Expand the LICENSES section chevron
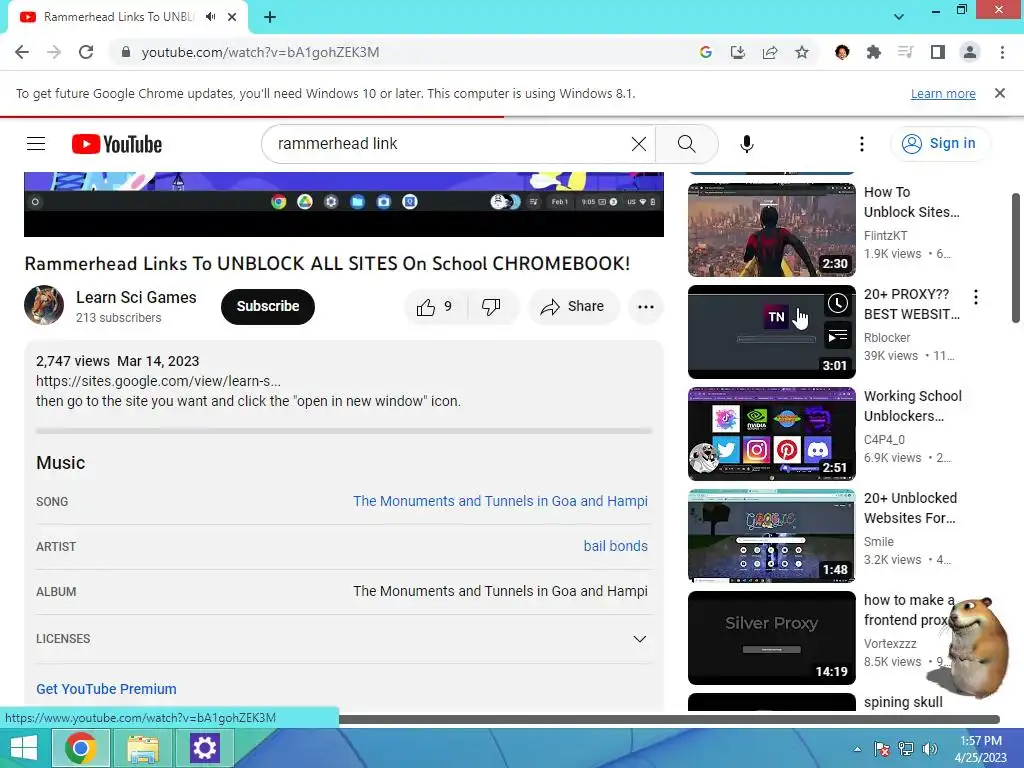This screenshot has height=768, width=1024. [640, 639]
